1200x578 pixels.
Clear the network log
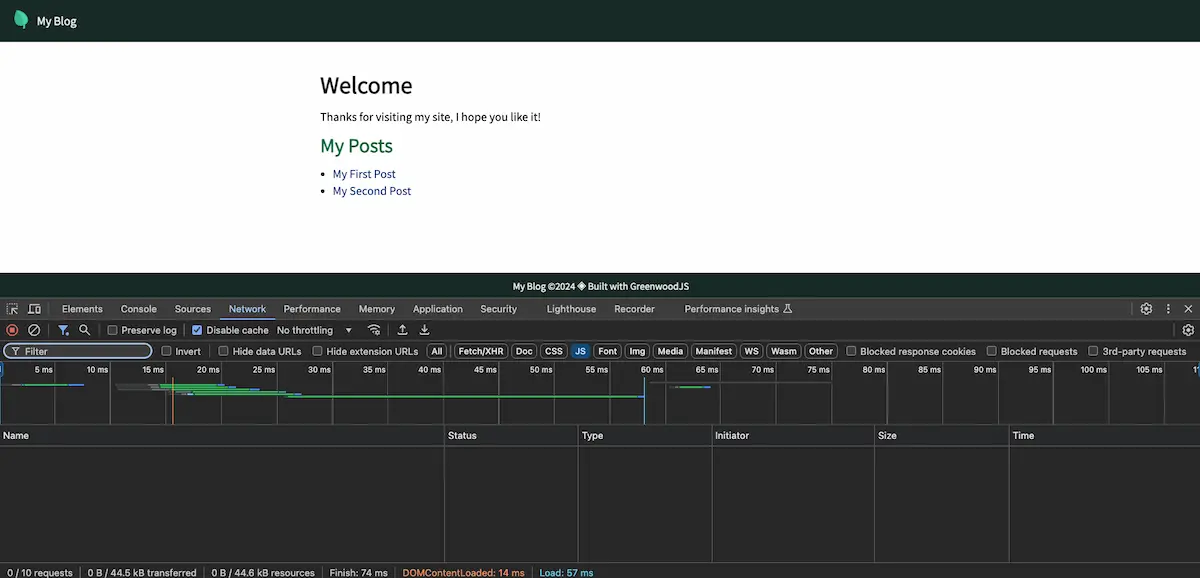[34, 330]
